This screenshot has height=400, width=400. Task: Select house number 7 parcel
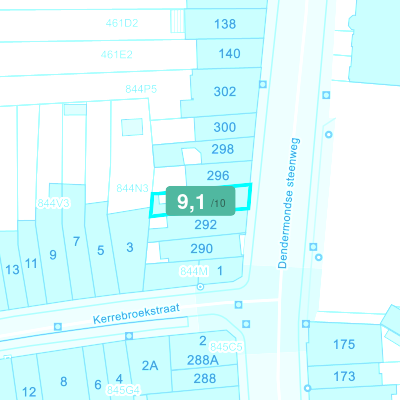(76, 241)
